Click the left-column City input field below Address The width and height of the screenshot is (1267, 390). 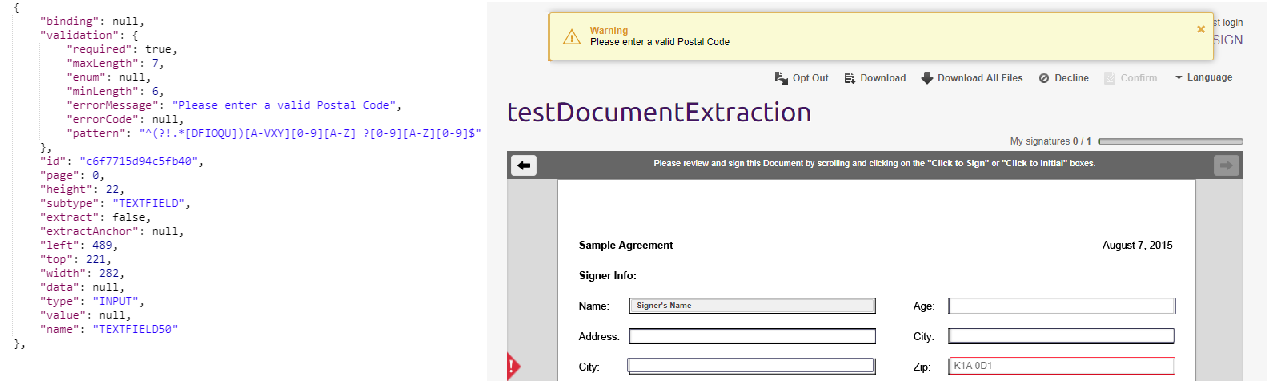(x=752, y=366)
